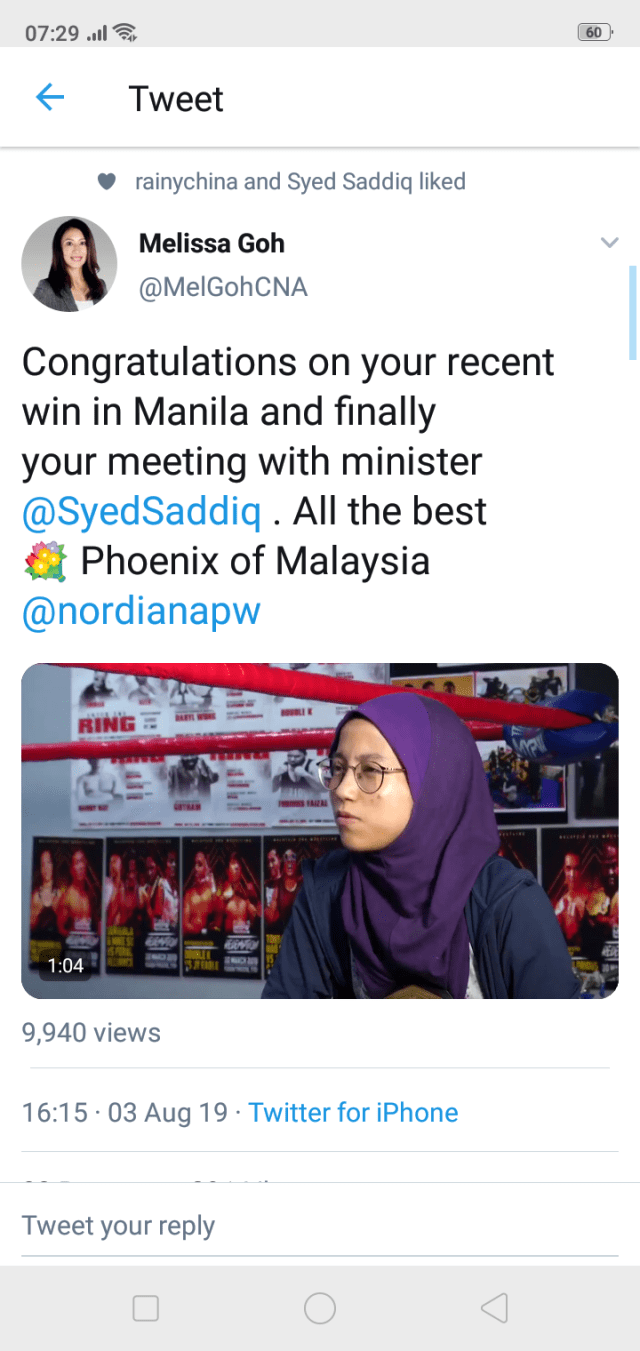Tap the Twitter for iPhone link
This screenshot has width=640, height=1351.
(x=353, y=1113)
